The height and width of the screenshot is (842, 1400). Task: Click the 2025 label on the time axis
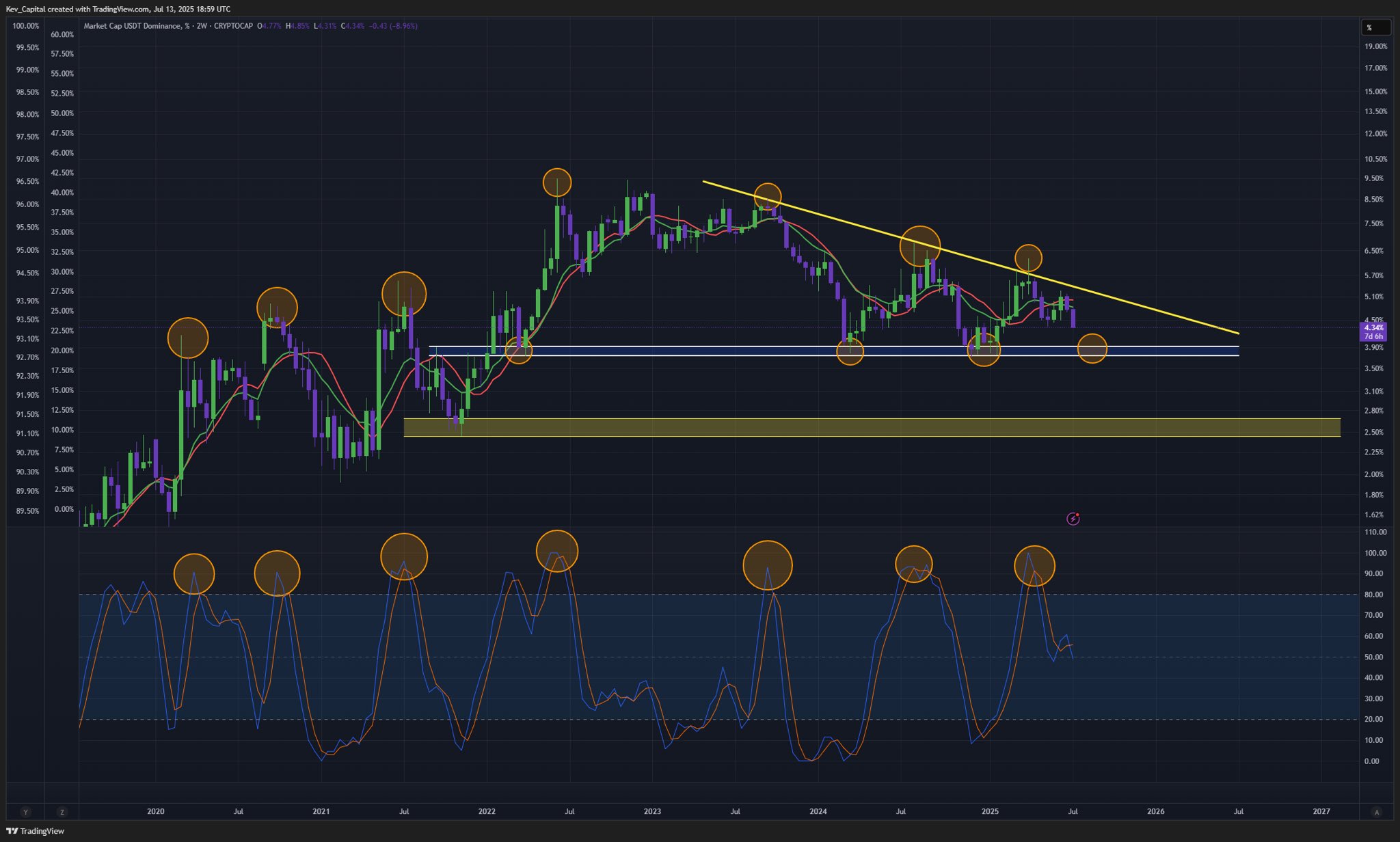pos(990,812)
